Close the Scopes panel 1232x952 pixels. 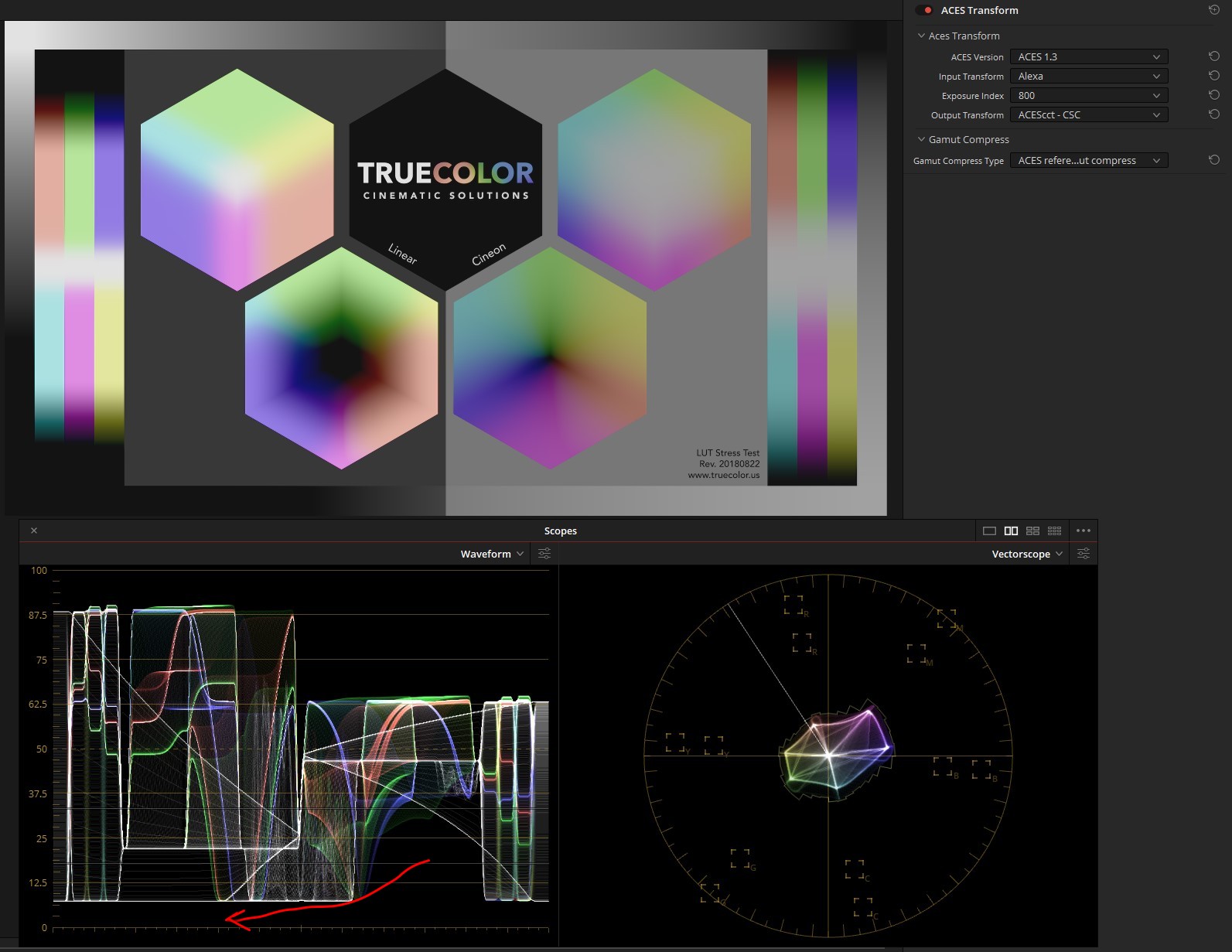34,531
